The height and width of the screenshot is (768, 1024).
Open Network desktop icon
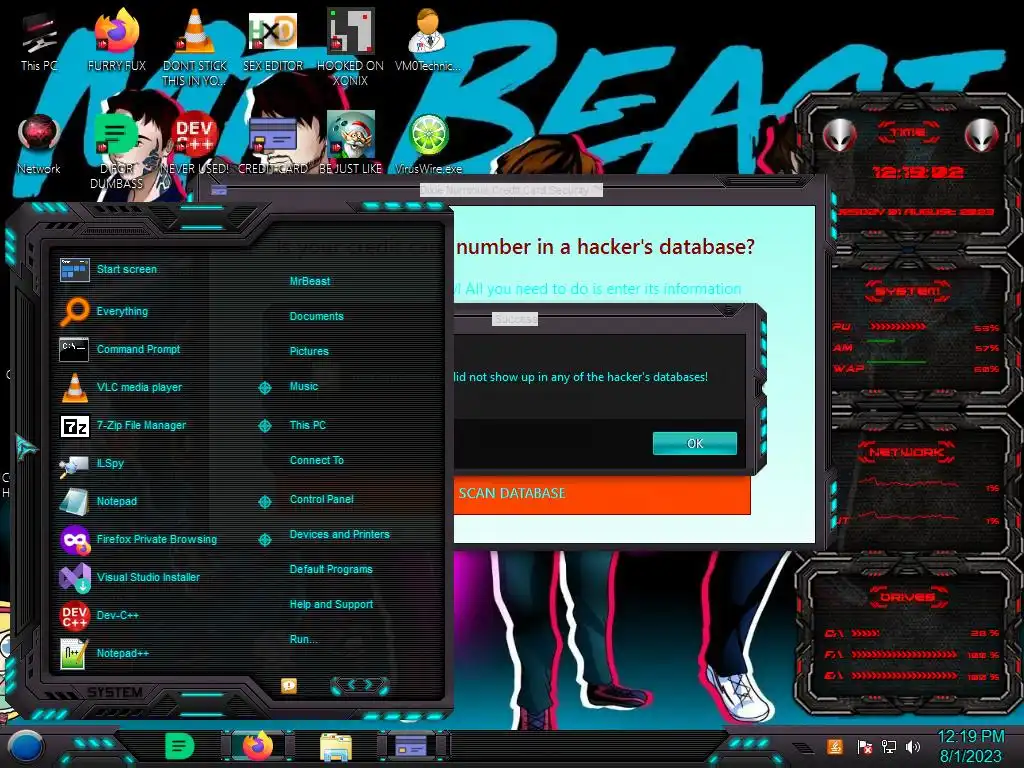(39, 144)
